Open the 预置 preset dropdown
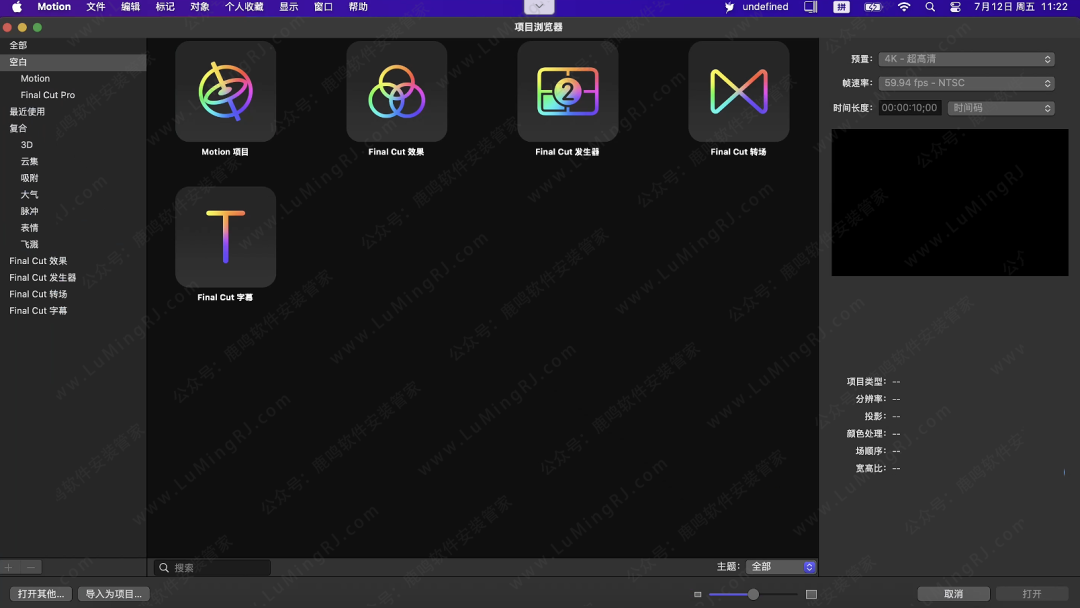1080x608 pixels. 967,59
